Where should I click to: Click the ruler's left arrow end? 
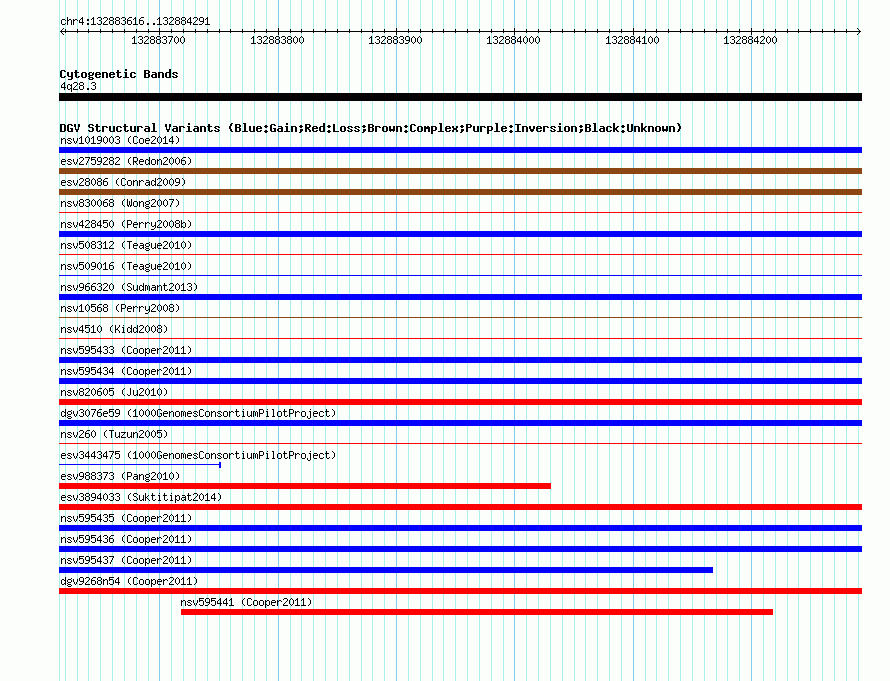point(62,32)
